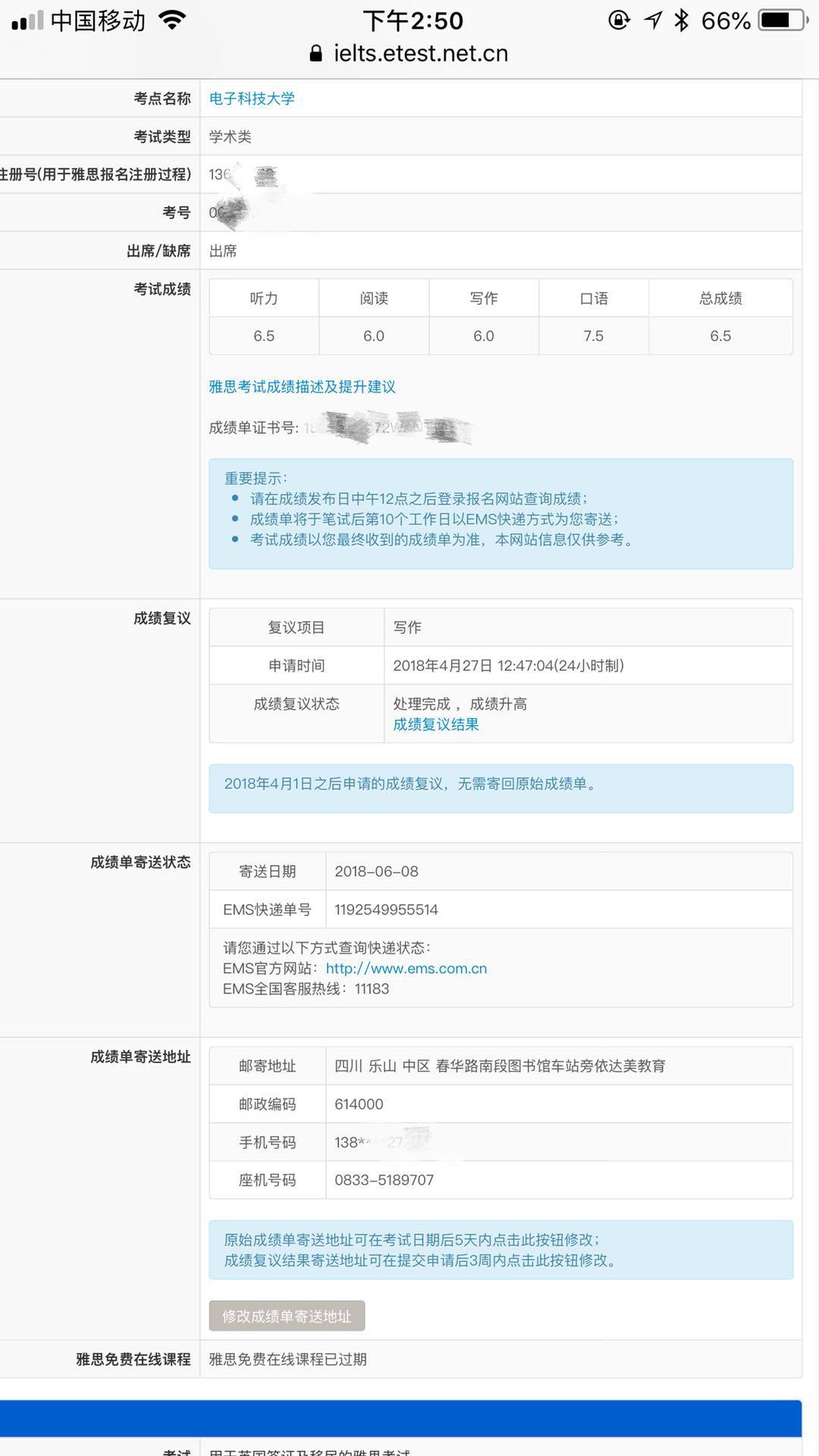Select the postal code 614000

(x=359, y=1104)
